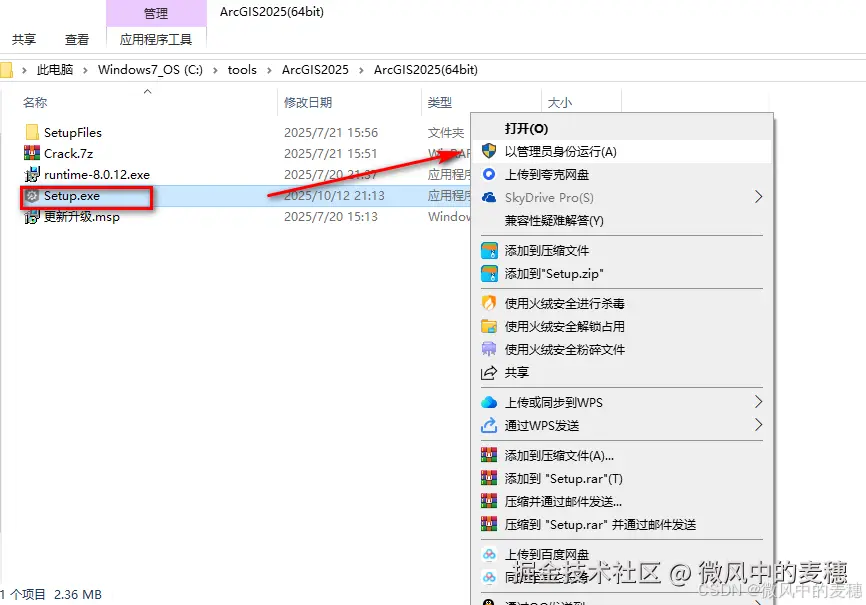866x605 pixels.
Task: Click the folder icon in address bar
Action: [x=6, y=70]
